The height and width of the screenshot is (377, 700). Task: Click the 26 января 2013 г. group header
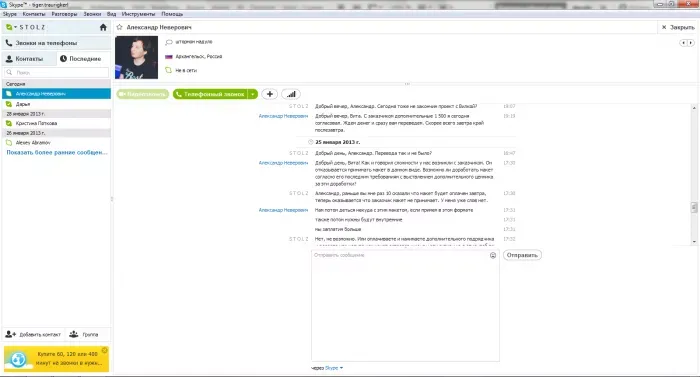(56, 133)
